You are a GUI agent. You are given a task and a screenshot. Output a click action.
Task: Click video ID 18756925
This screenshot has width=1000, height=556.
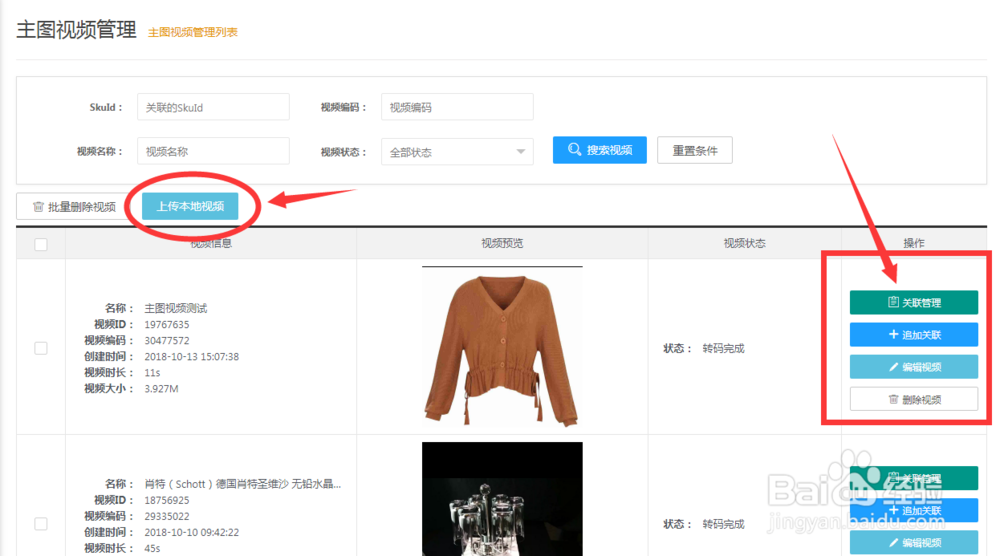coord(166,501)
